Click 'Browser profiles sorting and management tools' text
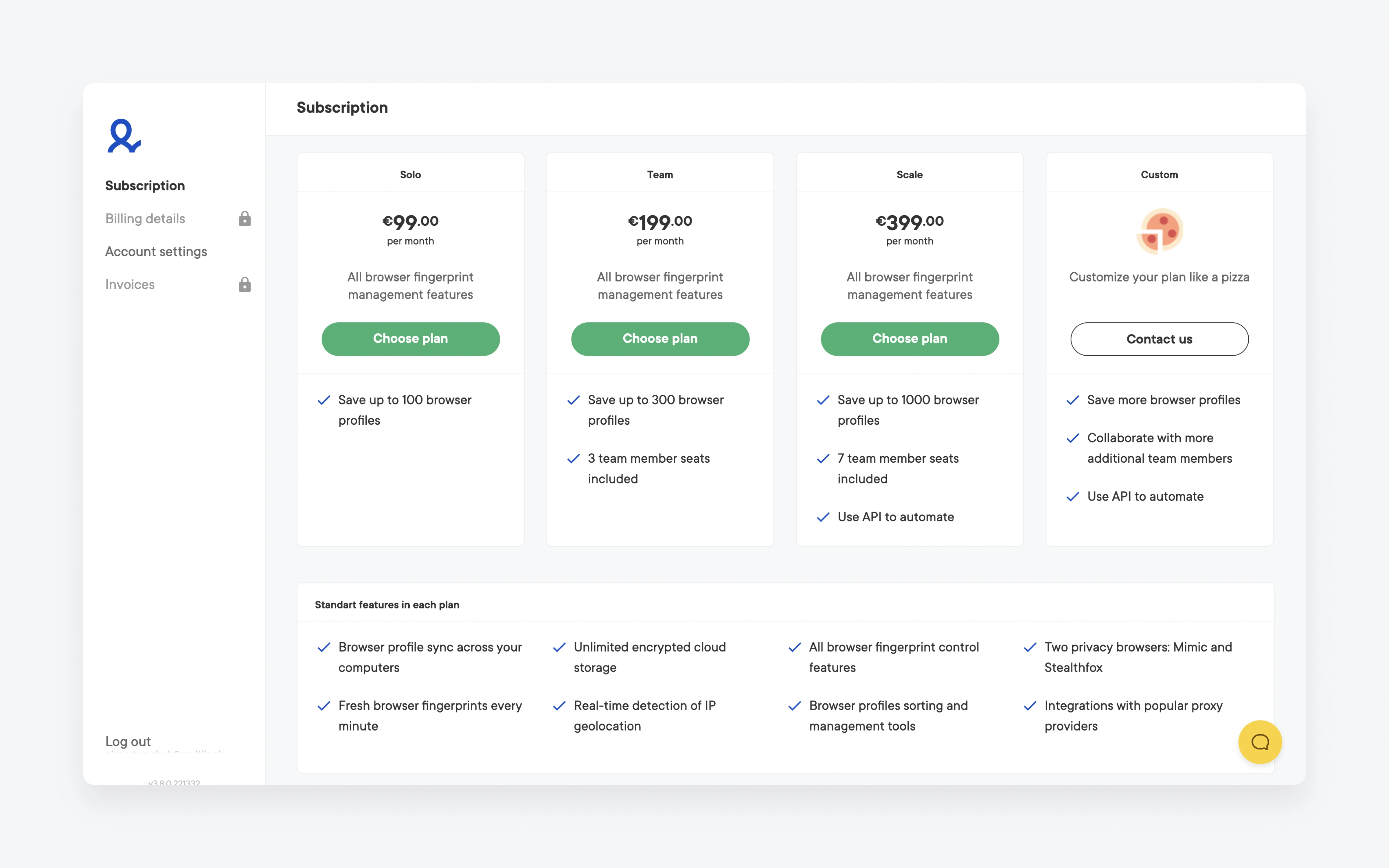This screenshot has height=868, width=1389. (888, 716)
